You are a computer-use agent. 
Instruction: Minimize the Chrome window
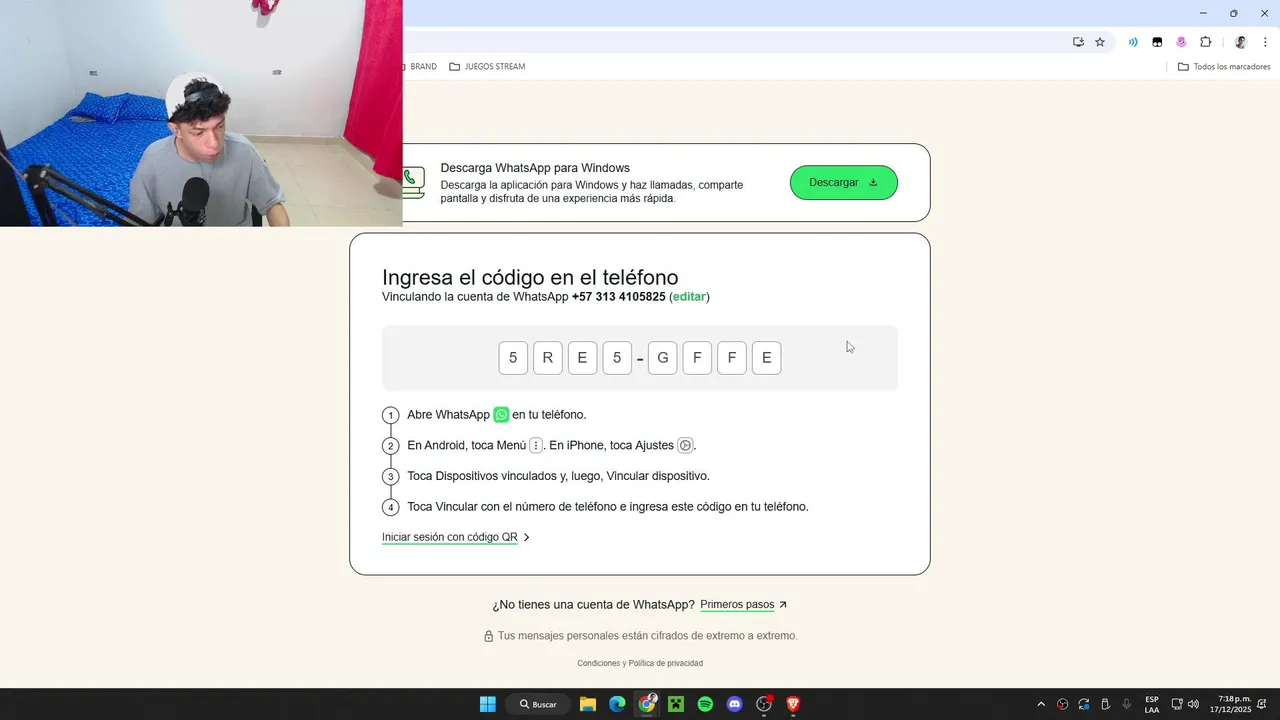(x=1202, y=13)
